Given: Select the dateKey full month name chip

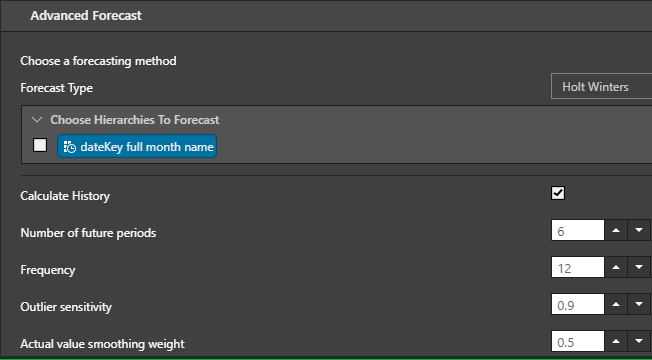Looking at the screenshot, I should [x=137, y=146].
